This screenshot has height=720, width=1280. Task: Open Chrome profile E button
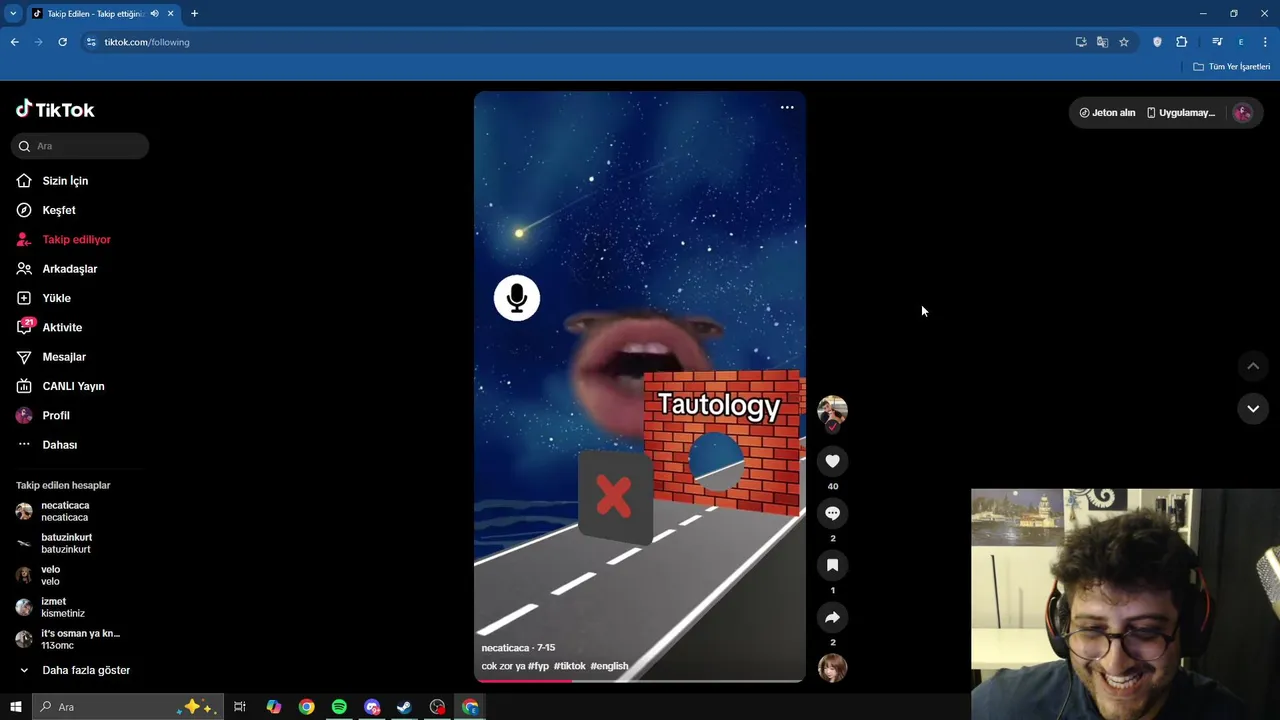pyautogui.click(x=1241, y=42)
